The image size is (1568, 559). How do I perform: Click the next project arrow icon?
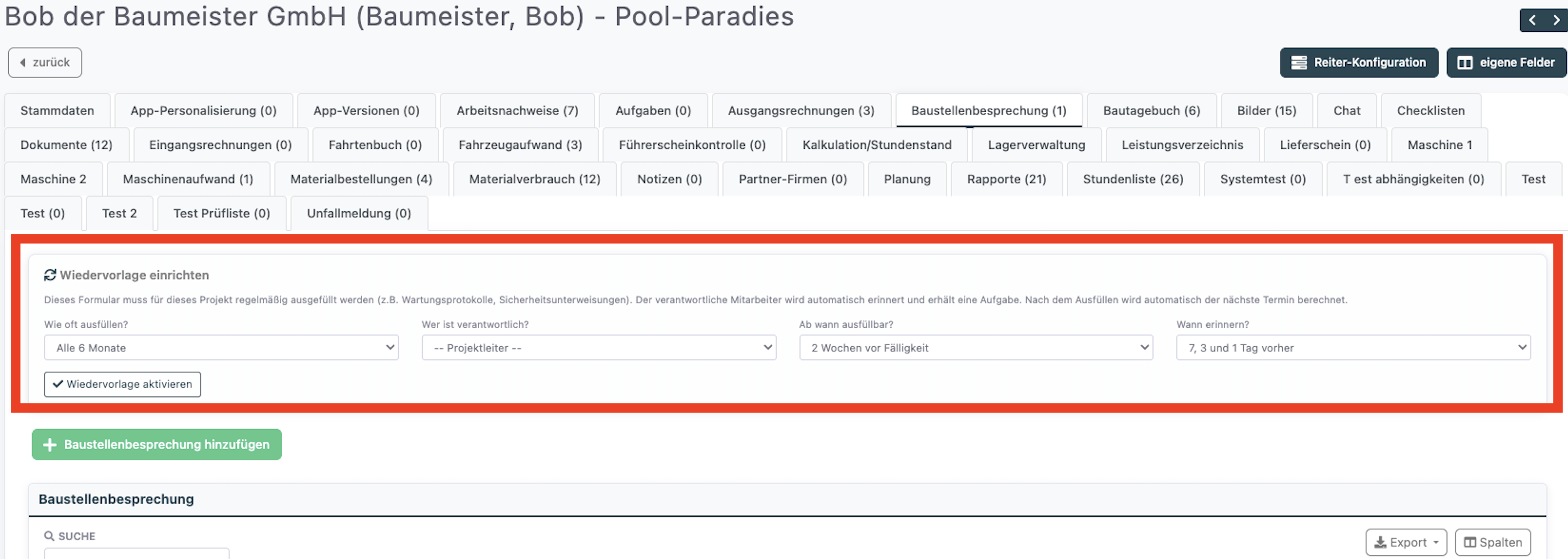coord(1556,20)
